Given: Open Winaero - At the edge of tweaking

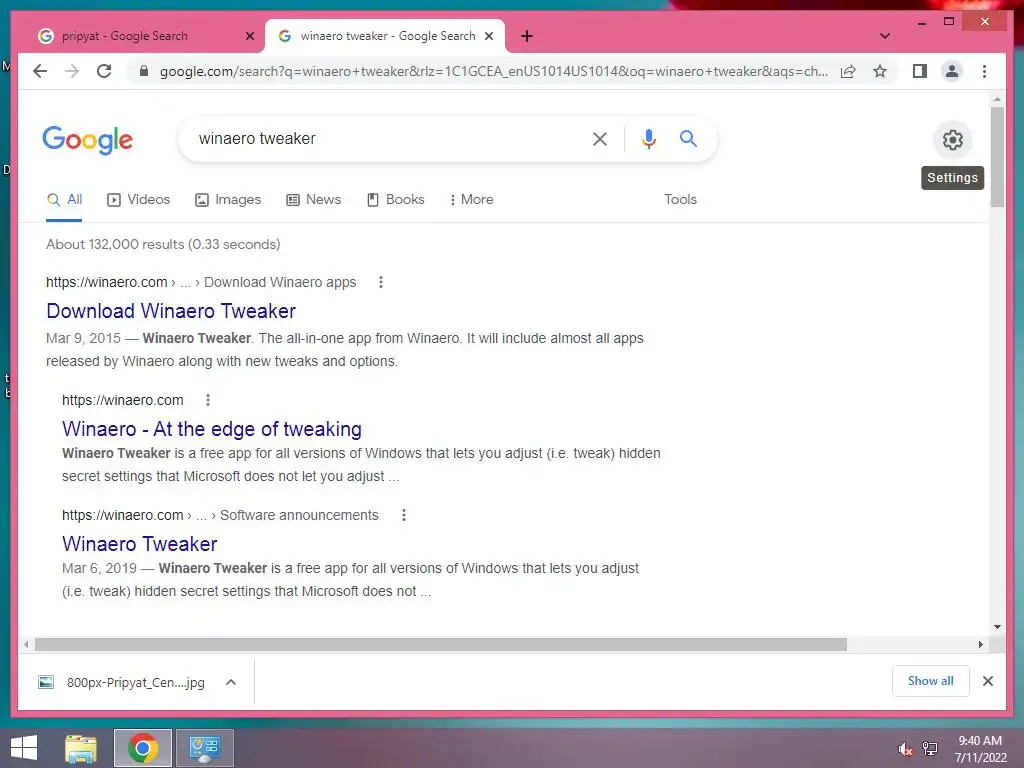Looking at the screenshot, I should (212, 428).
